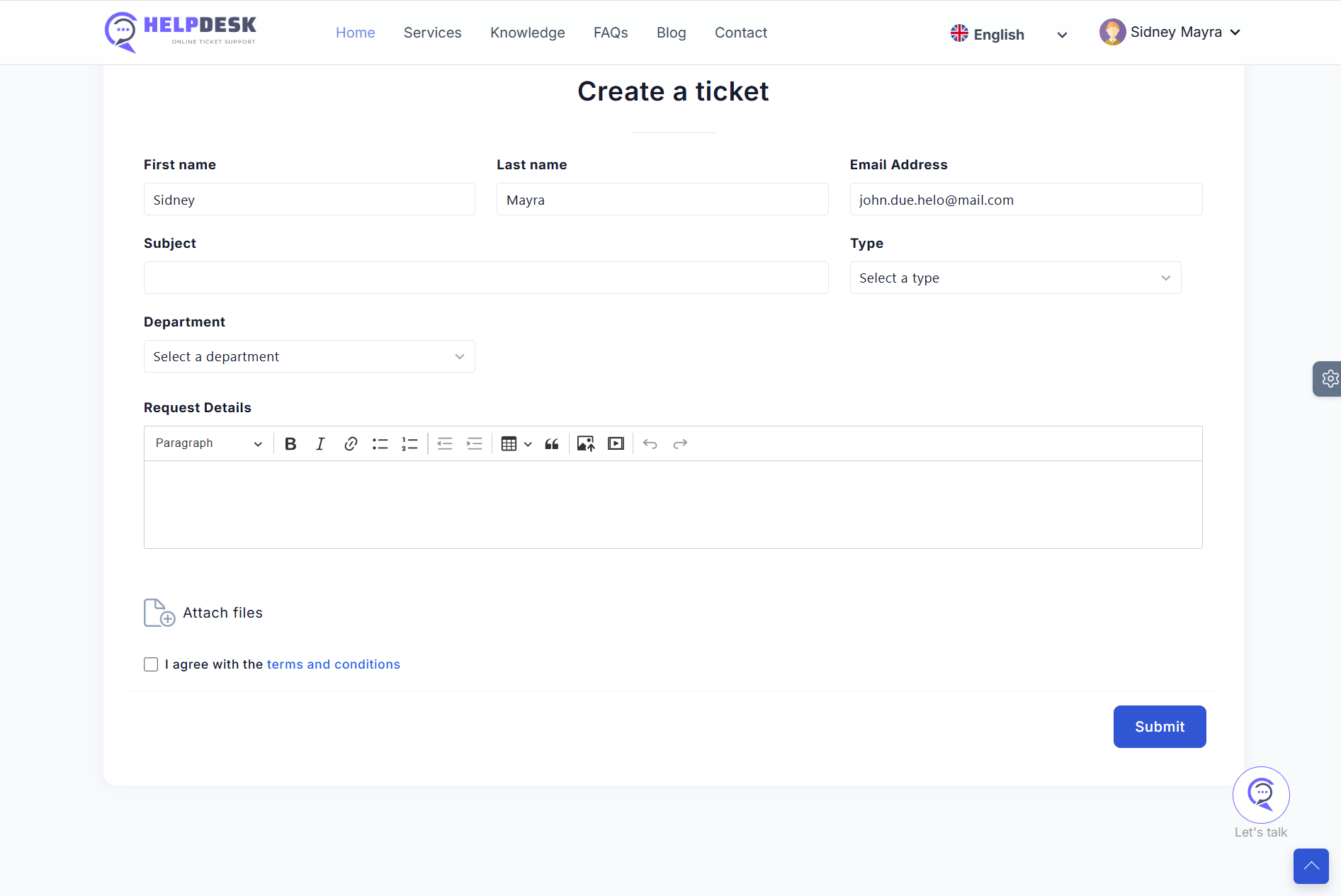Check the terms agreement checkbox

(x=151, y=664)
